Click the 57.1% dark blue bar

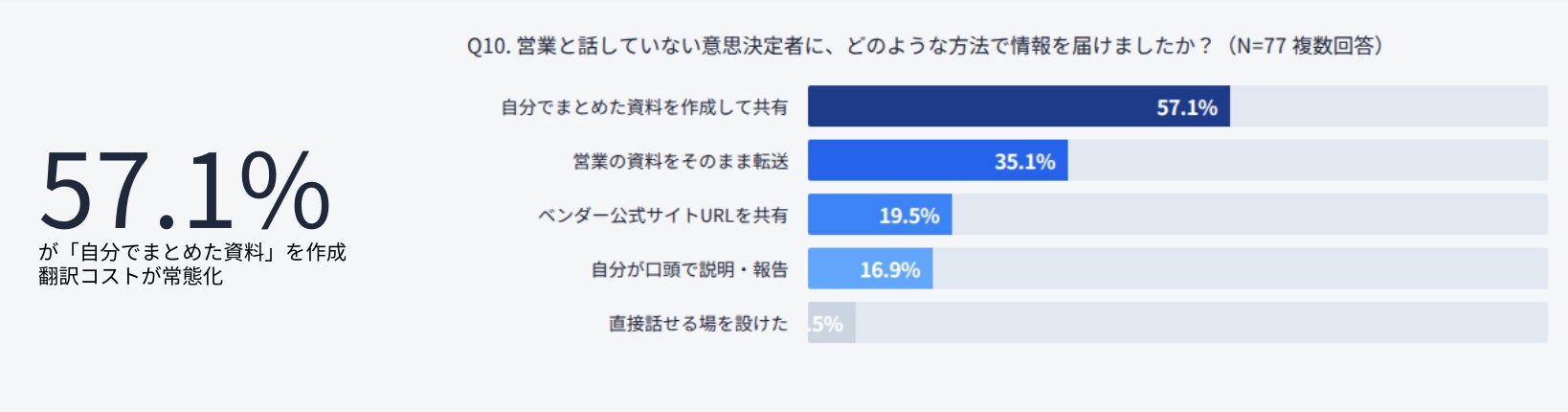click(x=1019, y=106)
